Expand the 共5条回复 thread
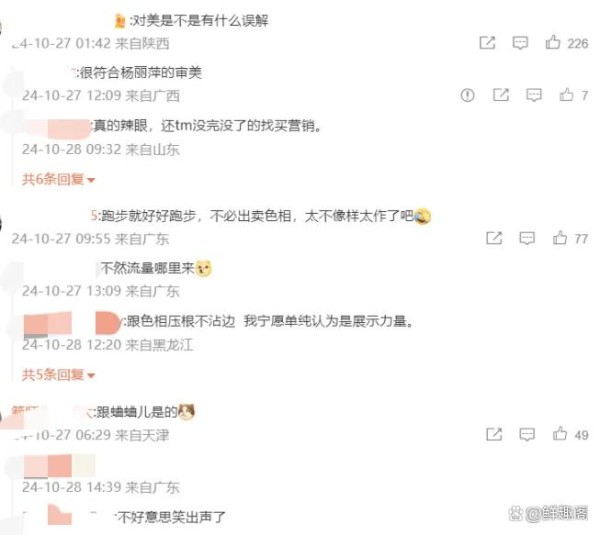Screen dimensions: 600x535 click(58, 374)
